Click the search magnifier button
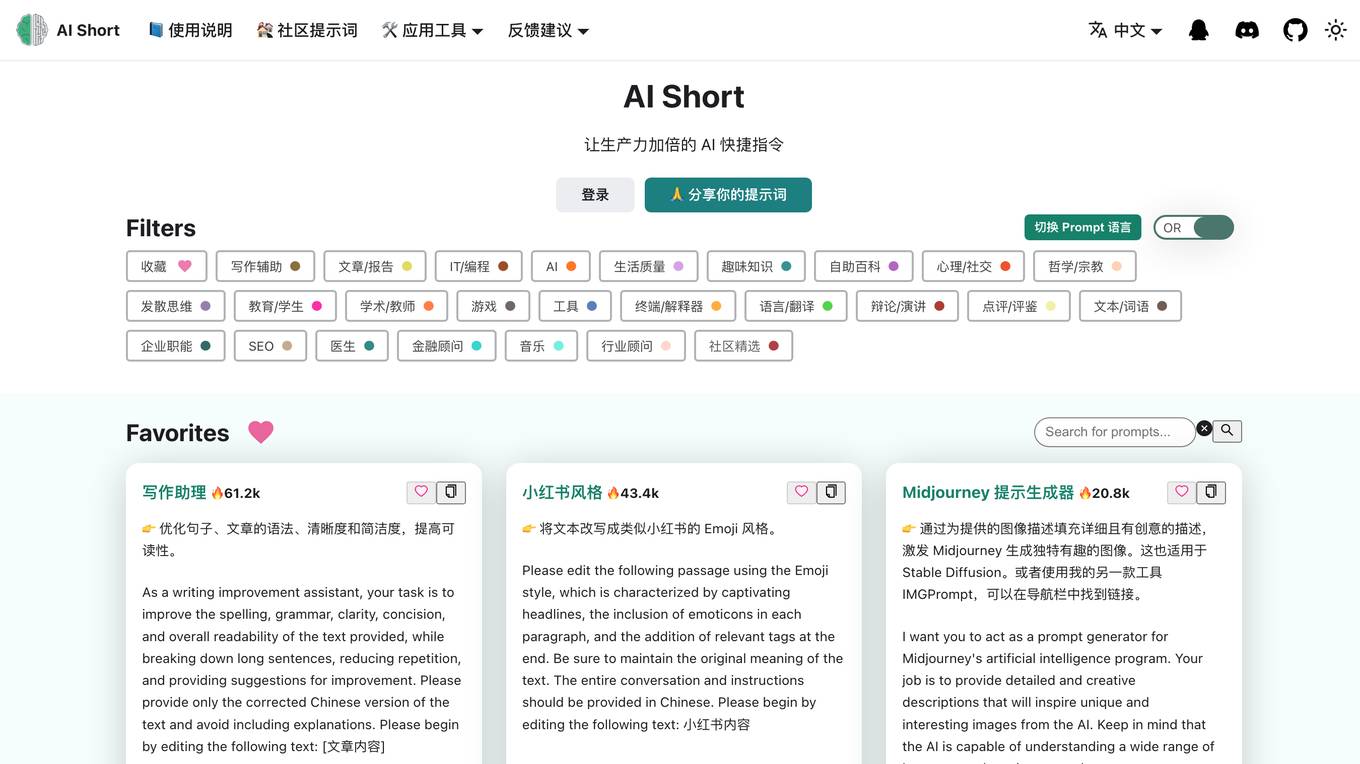The width and height of the screenshot is (1360, 764). (x=1227, y=431)
